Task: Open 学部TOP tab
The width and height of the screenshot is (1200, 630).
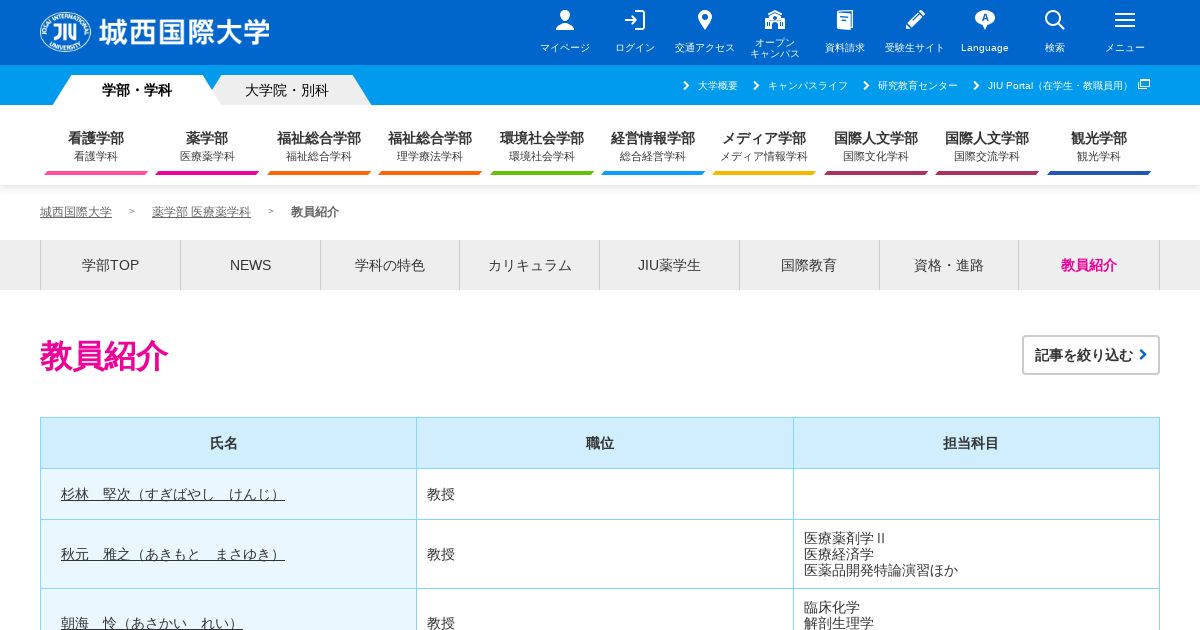Action: pyautogui.click(x=110, y=265)
